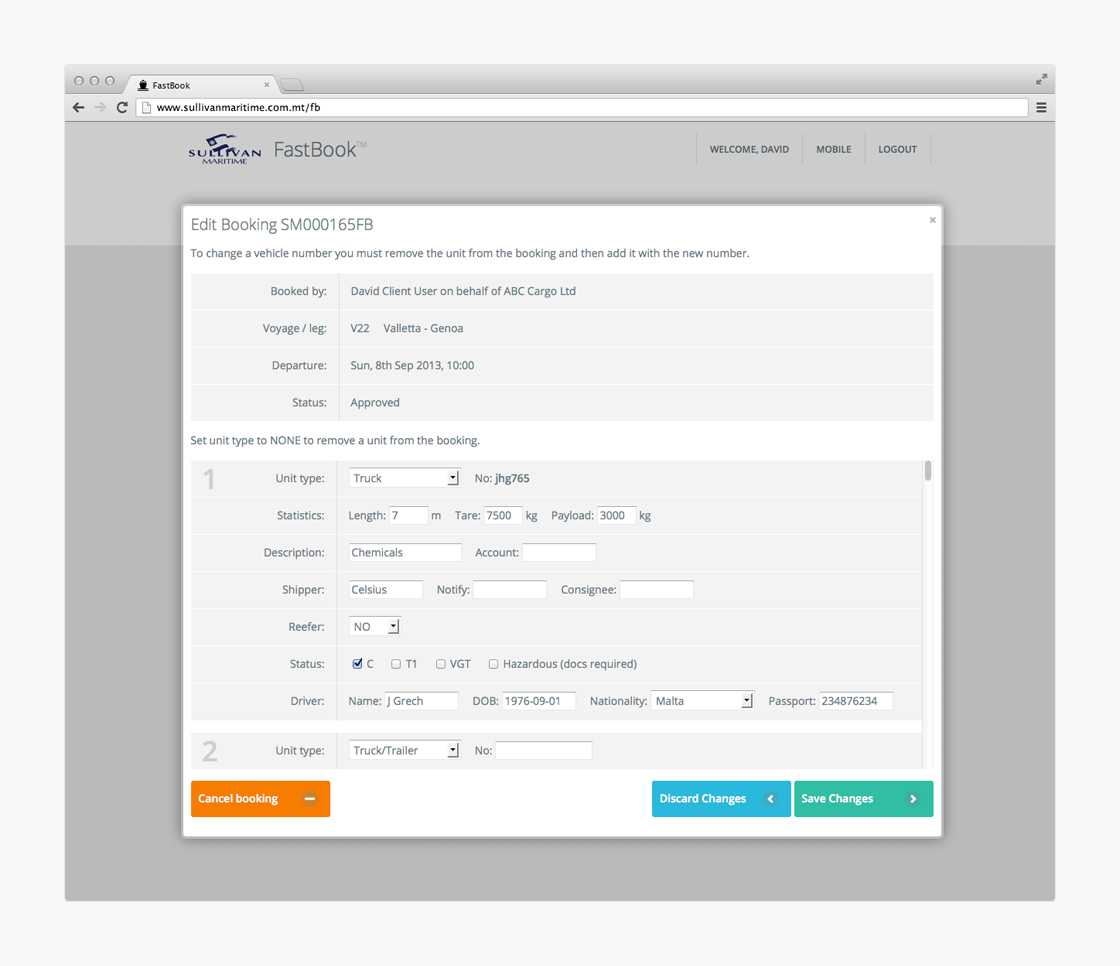1120x966 pixels.
Task: Click the Save Changes button
Action: 864,799
